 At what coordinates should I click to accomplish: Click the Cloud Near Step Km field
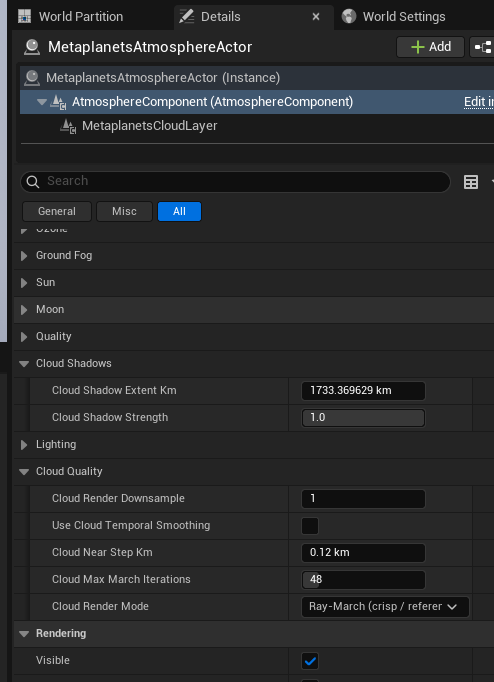(363, 552)
